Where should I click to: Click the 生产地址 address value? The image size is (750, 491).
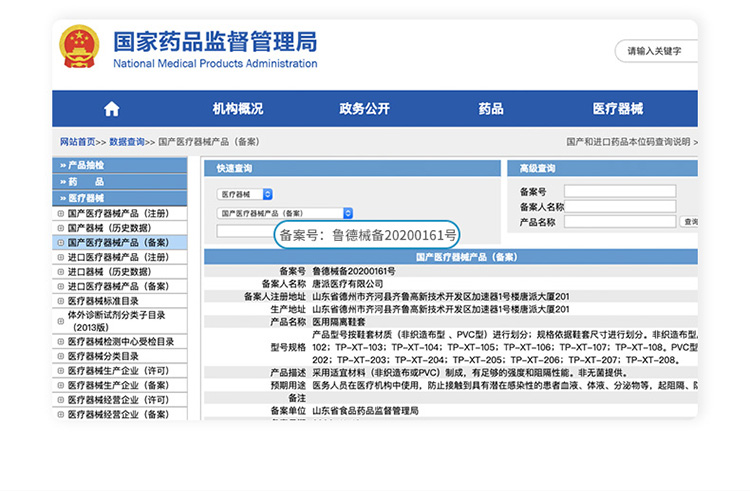(x=441, y=309)
